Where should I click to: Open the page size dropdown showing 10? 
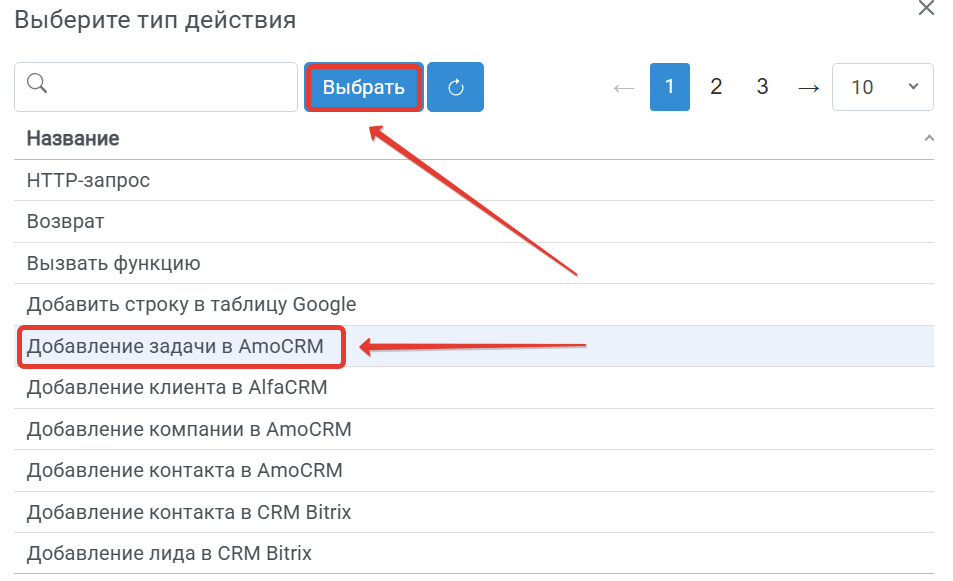tap(882, 87)
